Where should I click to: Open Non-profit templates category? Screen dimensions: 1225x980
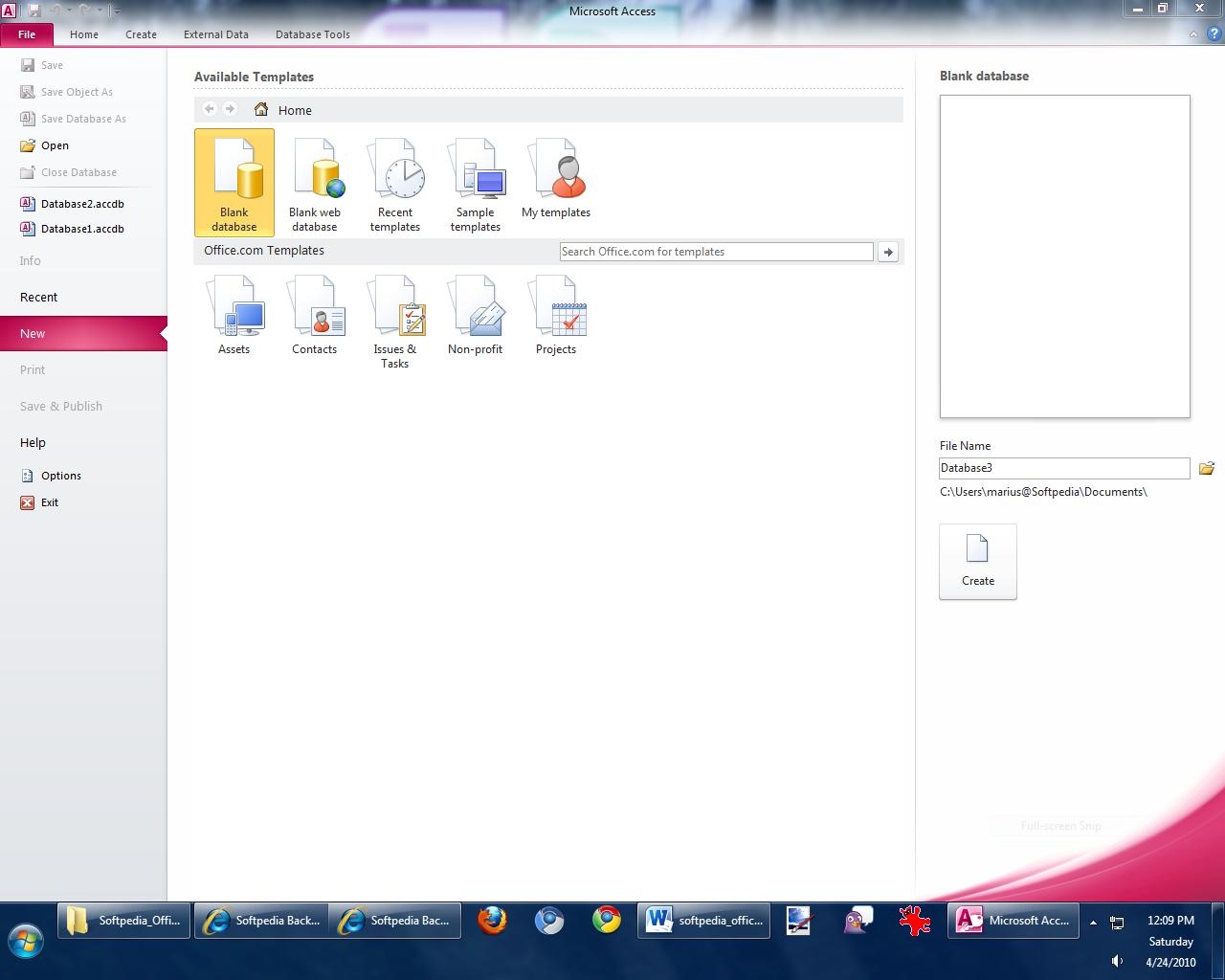(476, 316)
